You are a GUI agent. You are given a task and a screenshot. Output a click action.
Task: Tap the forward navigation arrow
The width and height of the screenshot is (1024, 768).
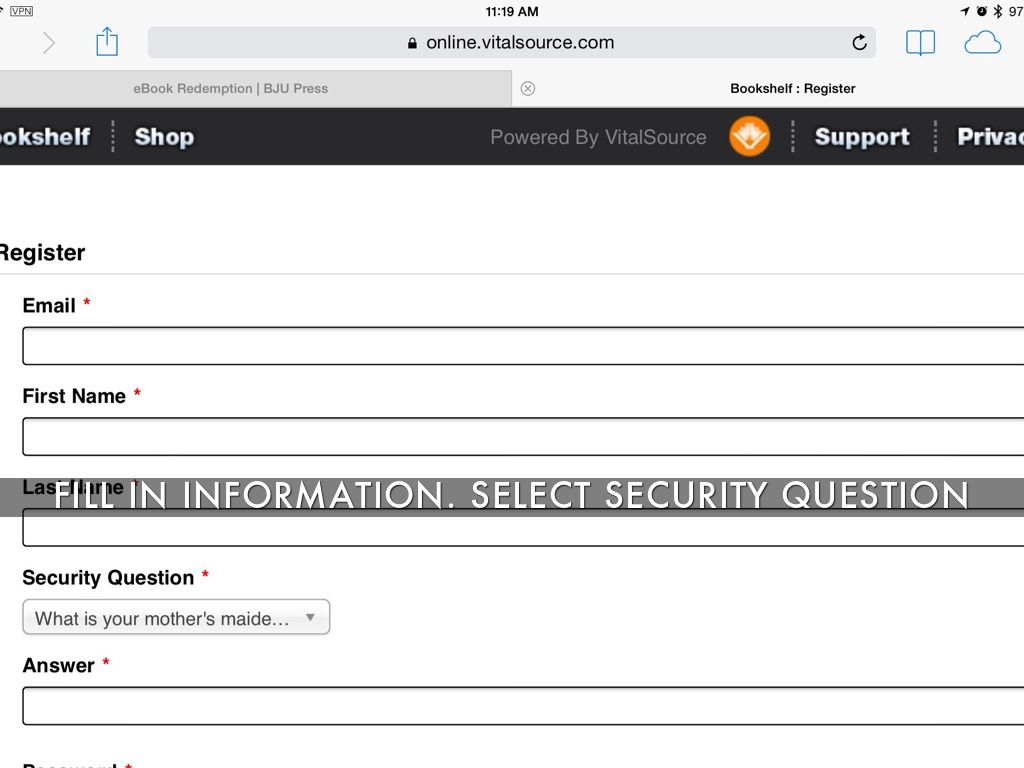click(x=48, y=42)
